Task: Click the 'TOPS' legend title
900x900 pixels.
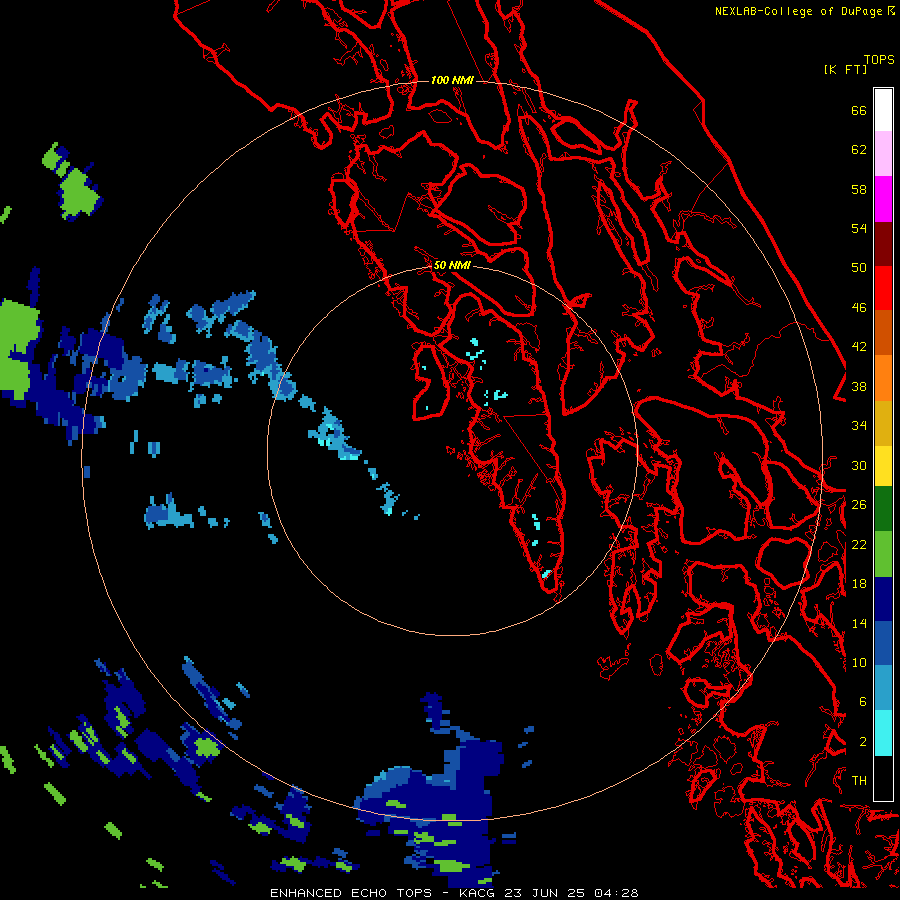Action: (879, 59)
